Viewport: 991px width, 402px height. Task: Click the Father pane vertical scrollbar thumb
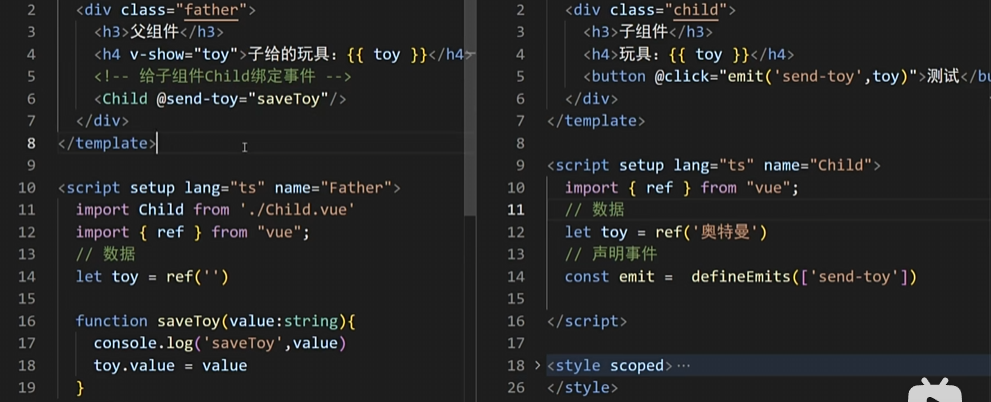470,107
